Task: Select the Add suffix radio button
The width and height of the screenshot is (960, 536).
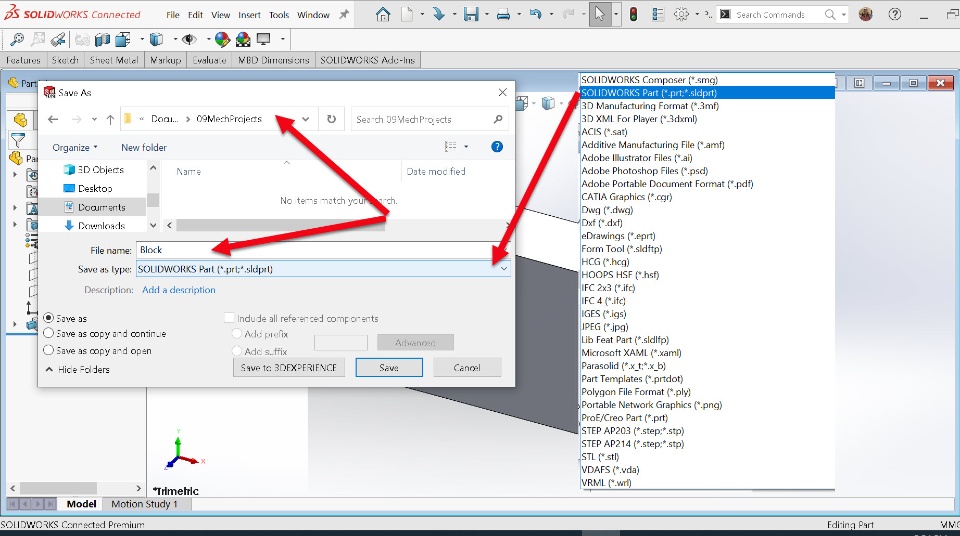Action: pyautogui.click(x=237, y=351)
